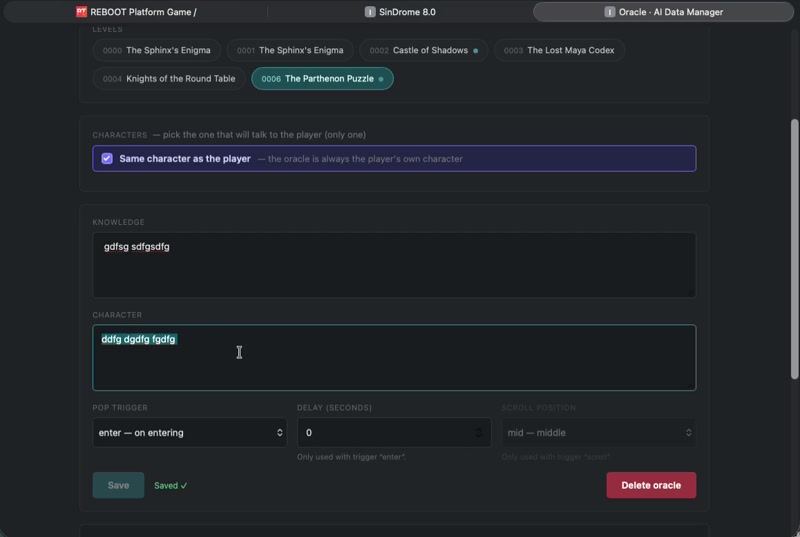
Task: Select level 0000 The Sphinx's Enigma
Action: tap(157, 50)
